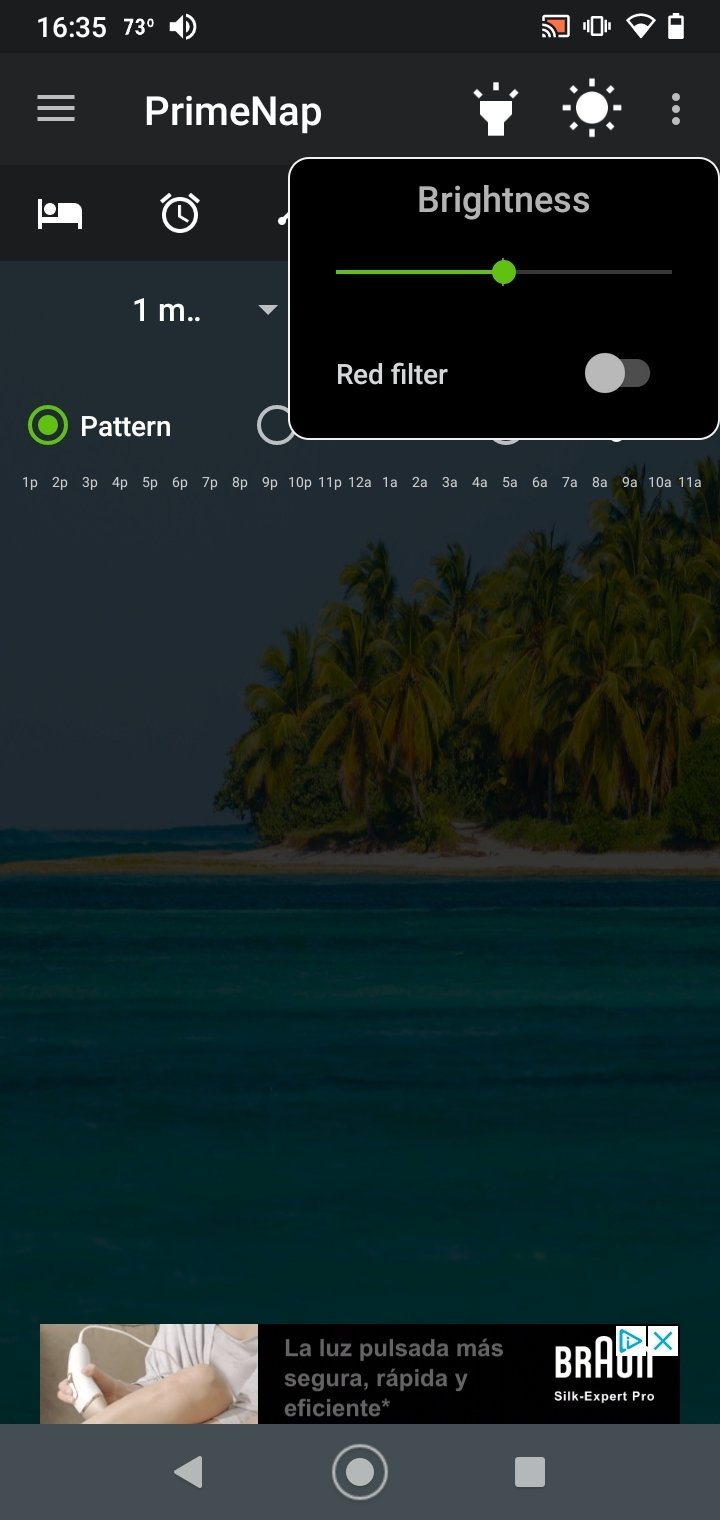Image resolution: width=720 pixels, height=1520 pixels.
Task: Enable the Red filter switch
Action: pos(617,374)
